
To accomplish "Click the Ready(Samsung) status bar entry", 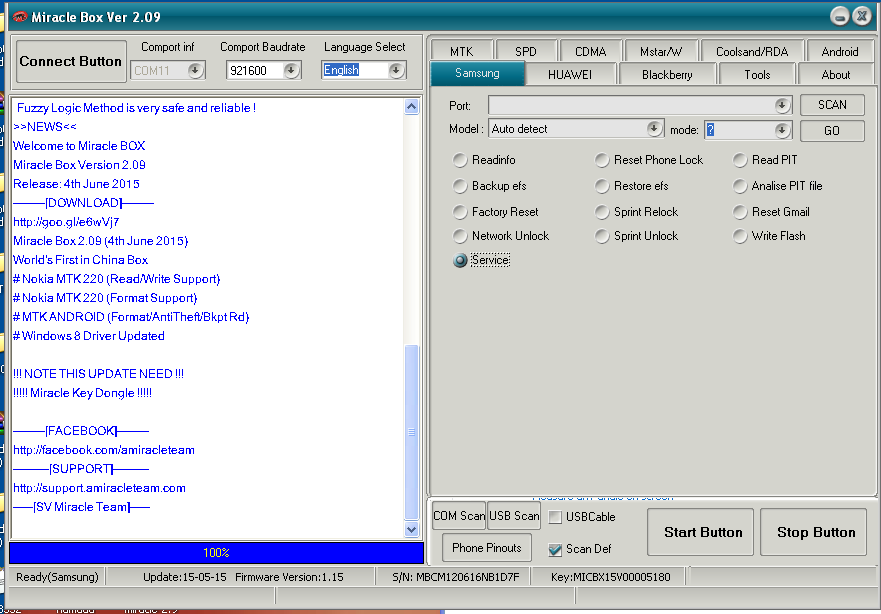I will (57, 577).
